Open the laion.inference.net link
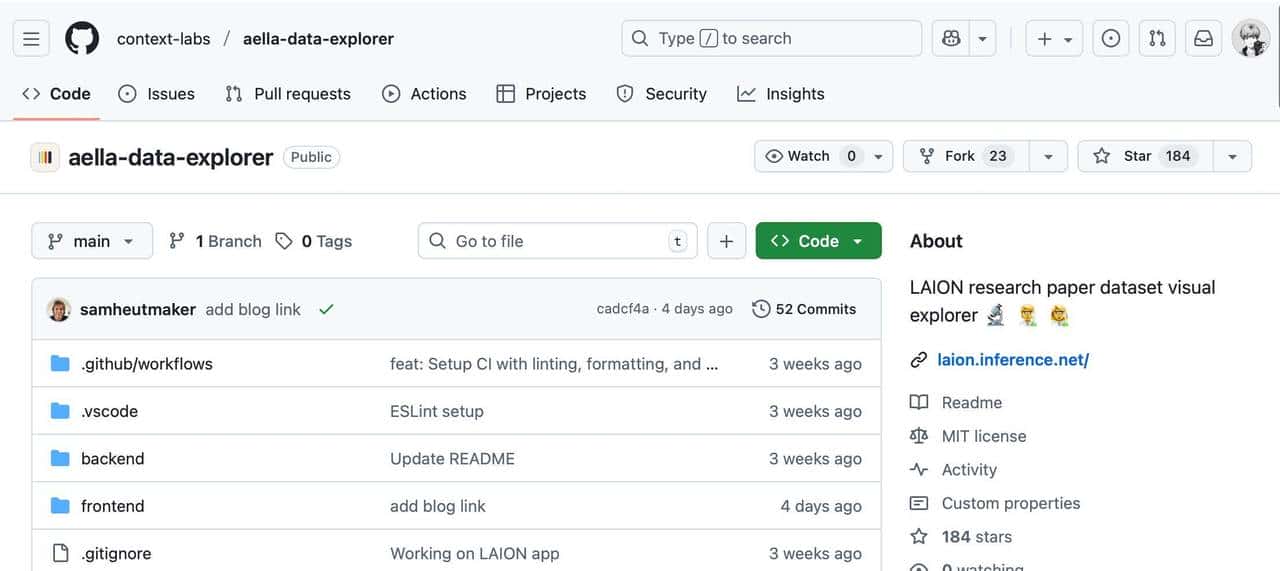This screenshot has height=571, width=1280. [x=1012, y=360]
